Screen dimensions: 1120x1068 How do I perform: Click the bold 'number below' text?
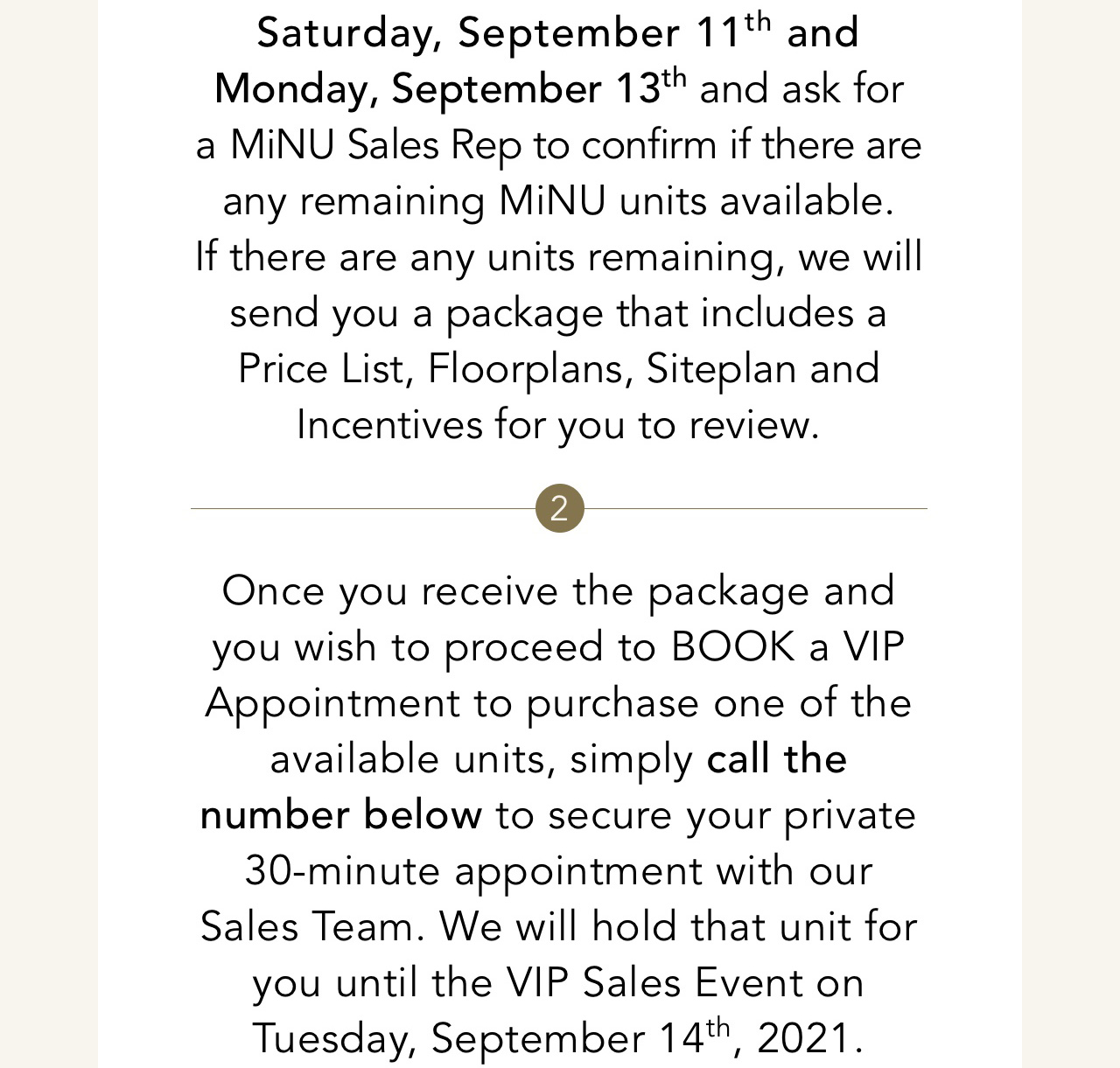[340, 815]
